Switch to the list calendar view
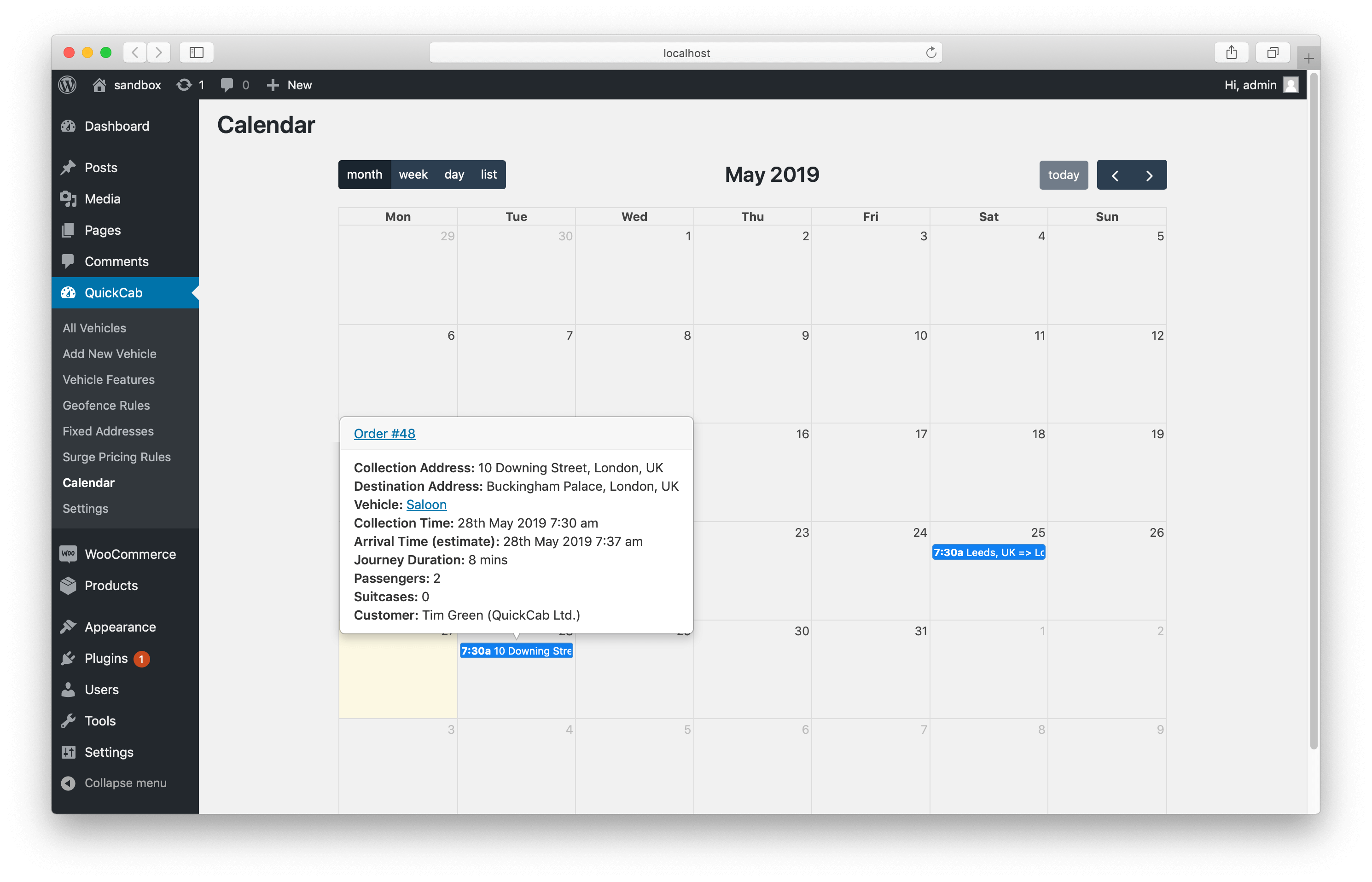Image resolution: width=1372 pixels, height=882 pixels. 488,174
